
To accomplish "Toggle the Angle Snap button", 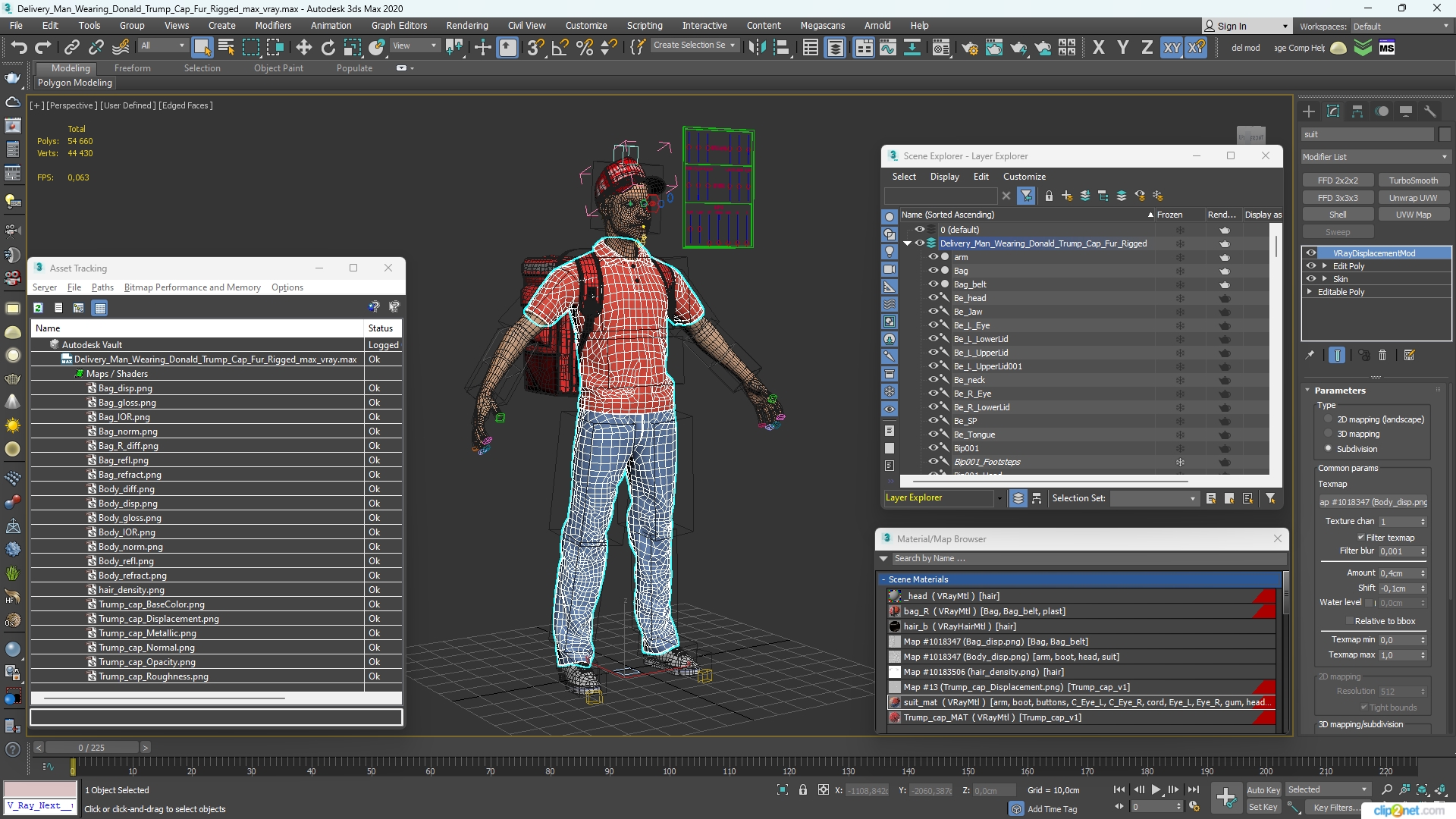I will click(x=560, y=48).
